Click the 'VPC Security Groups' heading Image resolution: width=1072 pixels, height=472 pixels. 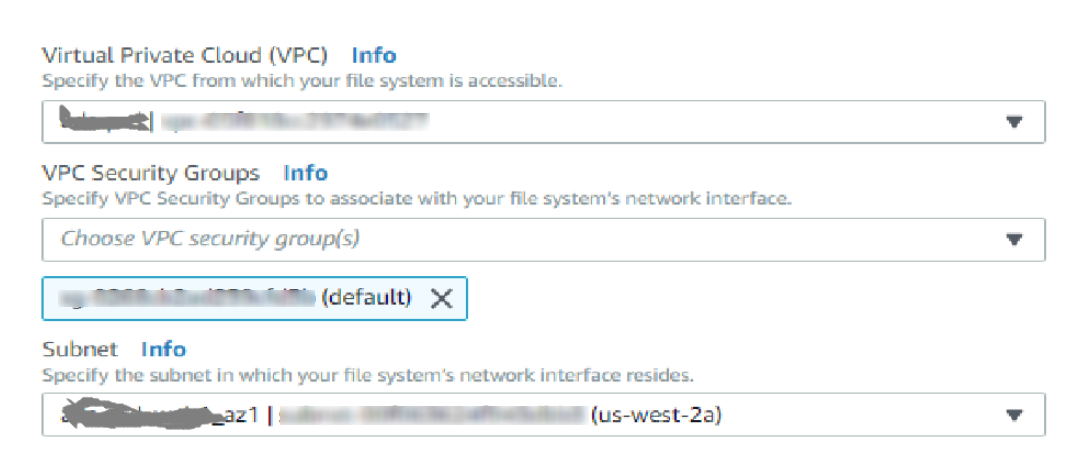tap(150, 173)
